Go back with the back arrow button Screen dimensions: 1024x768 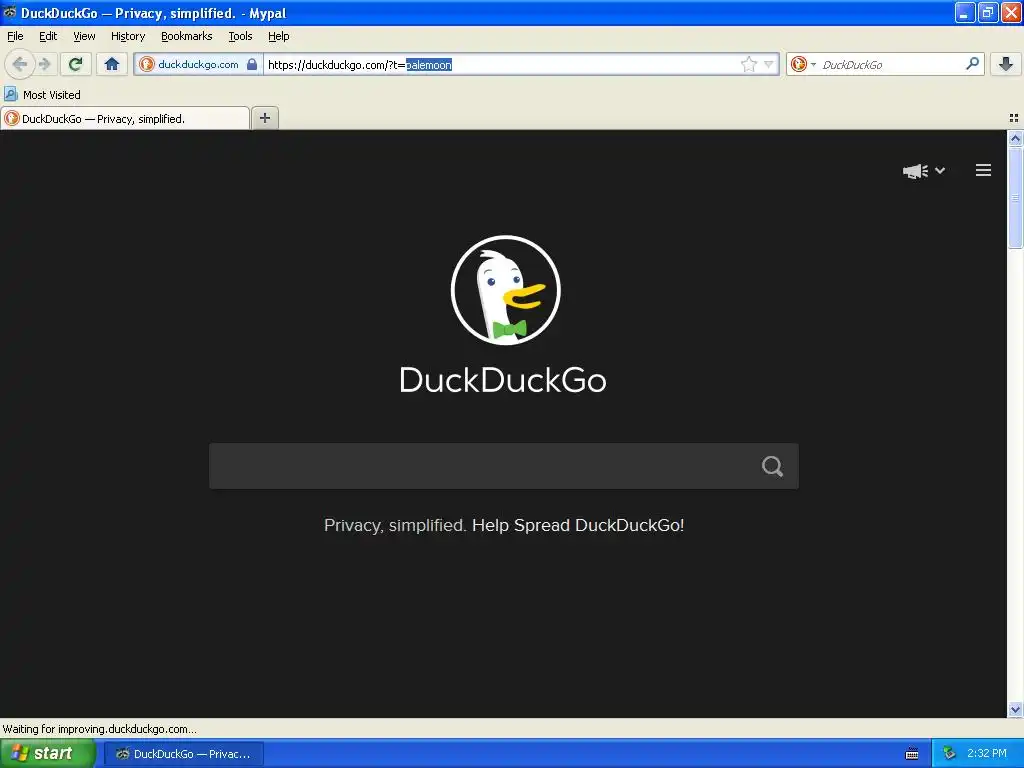pyautogui.click(x=19, y=64)
